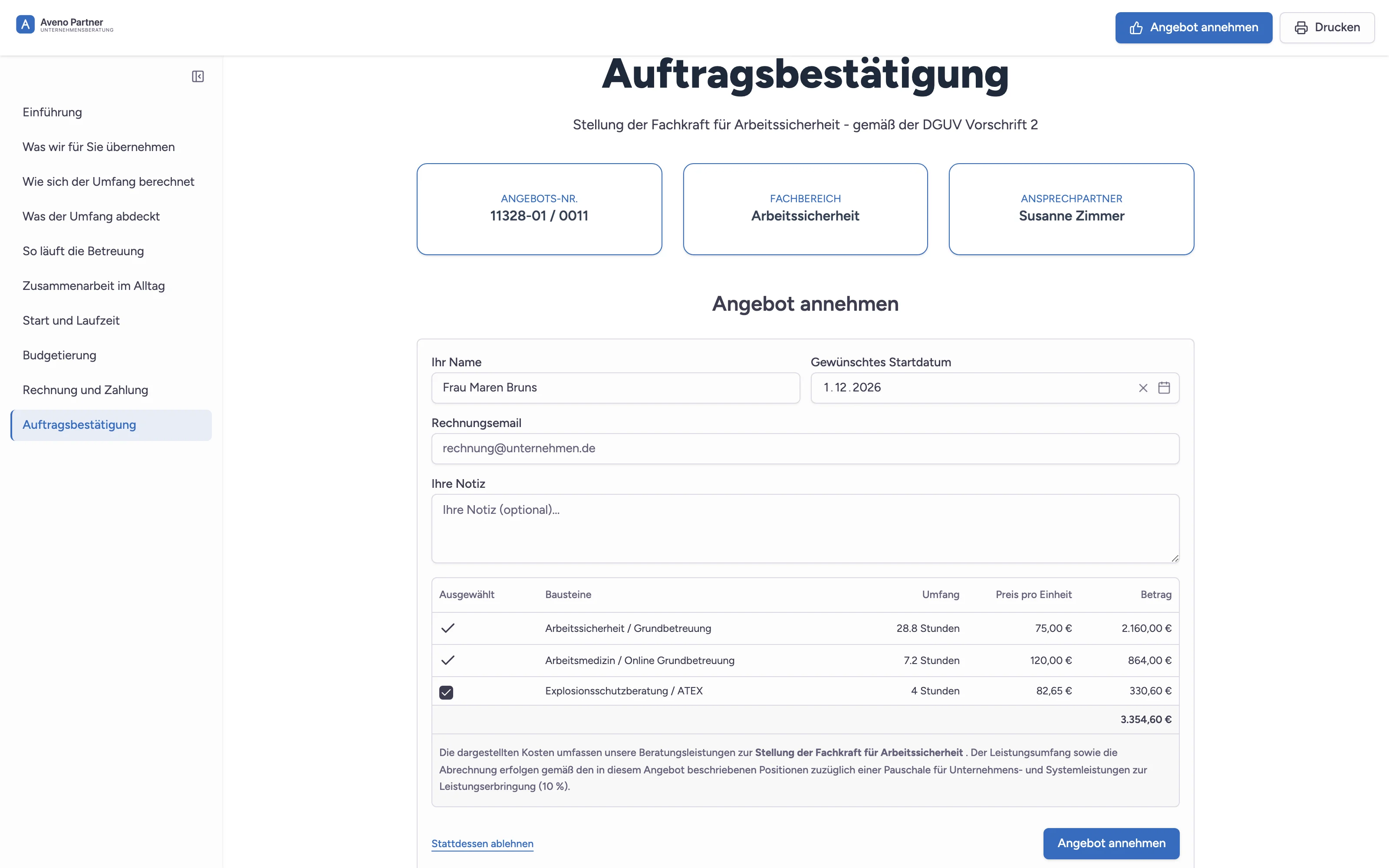Click the Arbeitsmedizin / Online Grundbetreuung text
Screen dimensions: 1389x868
tap(639, 661)
